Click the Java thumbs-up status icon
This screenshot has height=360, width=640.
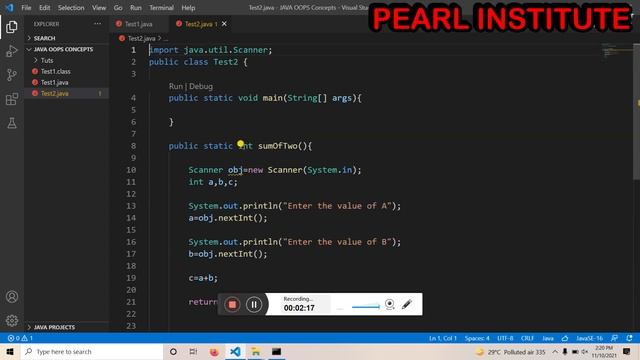(x=565, y=338)
